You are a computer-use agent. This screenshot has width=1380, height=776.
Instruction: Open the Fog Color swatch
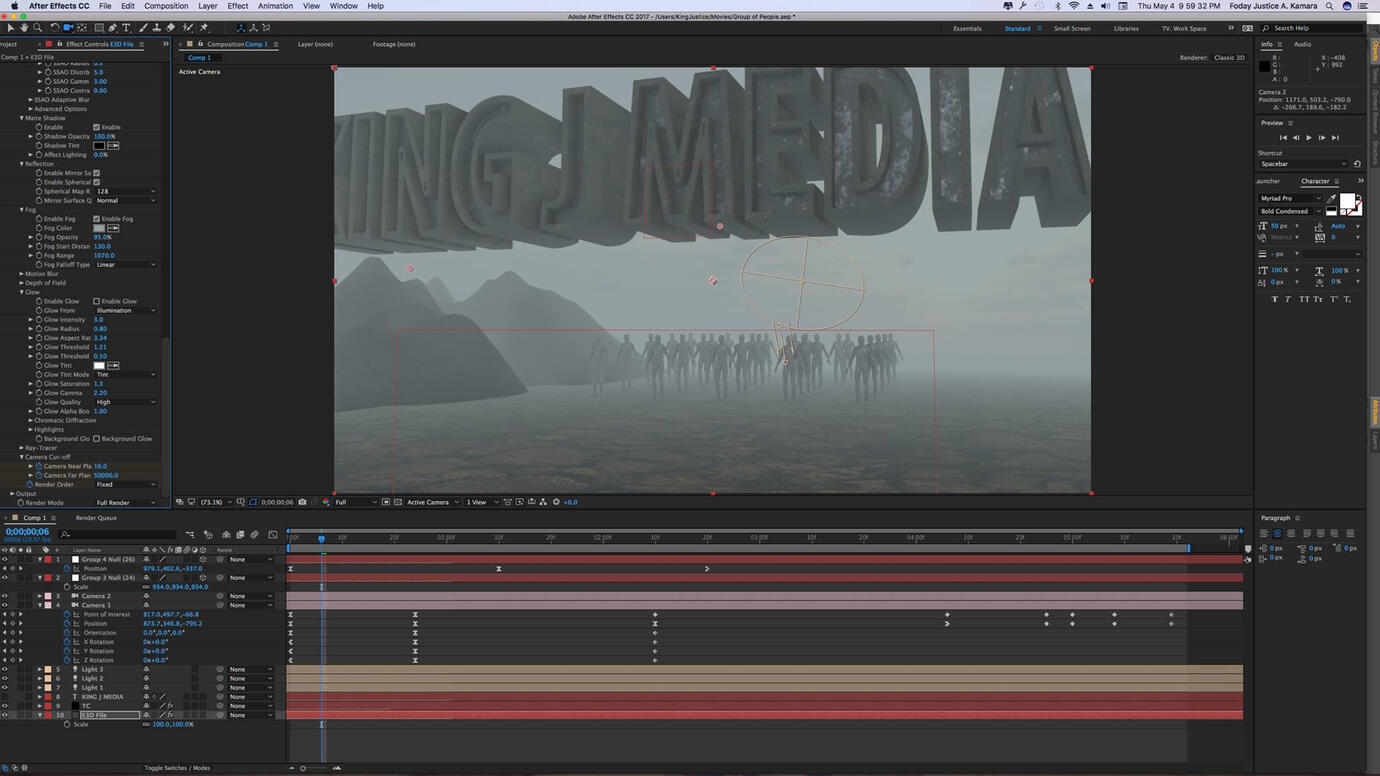(99, 228)
